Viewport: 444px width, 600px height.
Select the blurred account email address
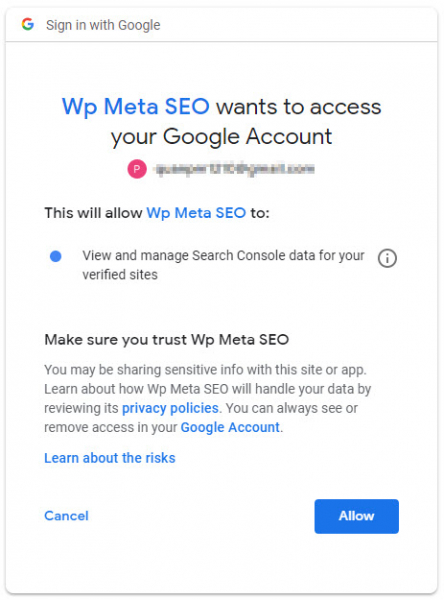(x=235, y=169)
